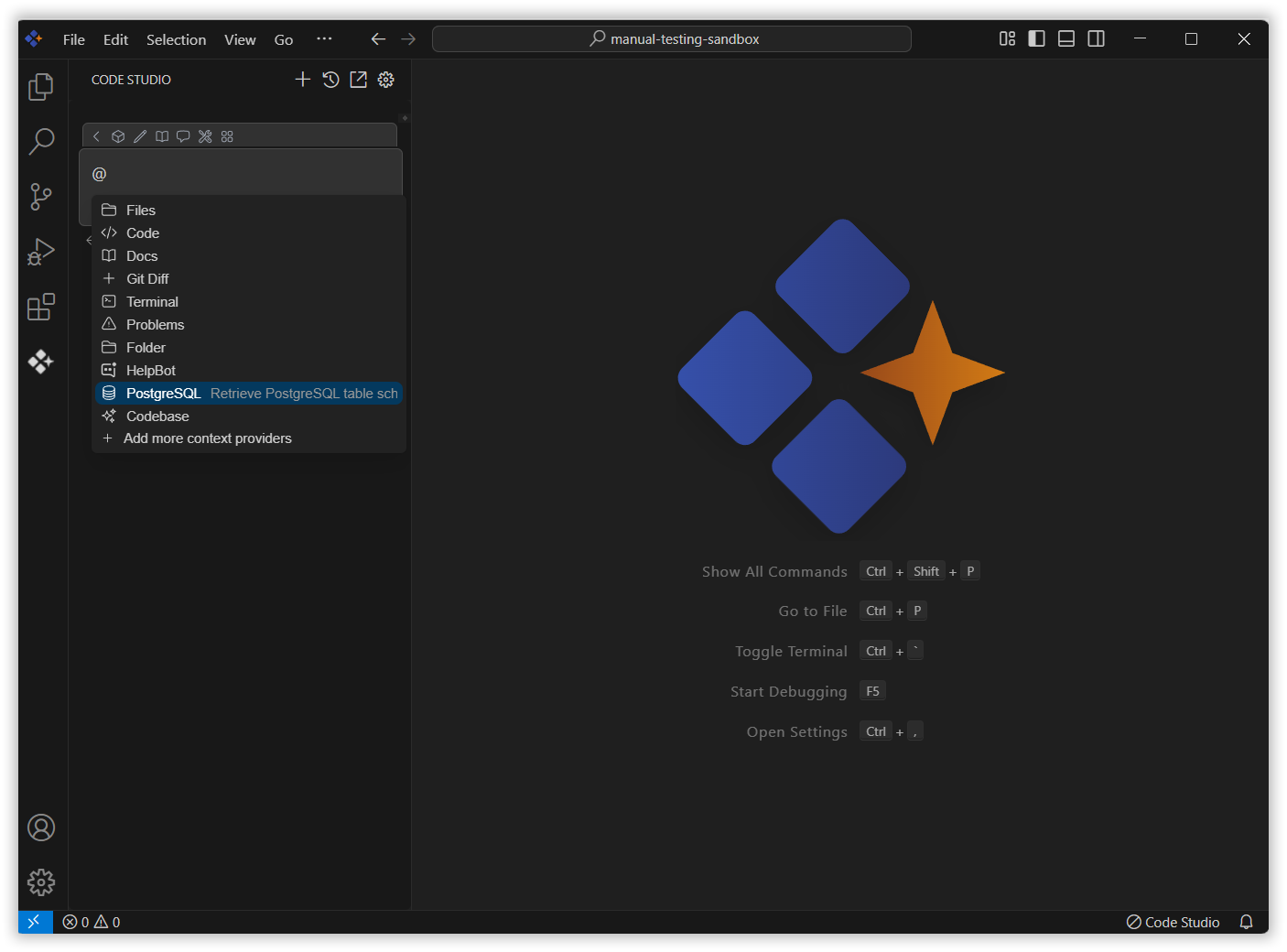Open the tools wrench icon

tap(205, 136)
